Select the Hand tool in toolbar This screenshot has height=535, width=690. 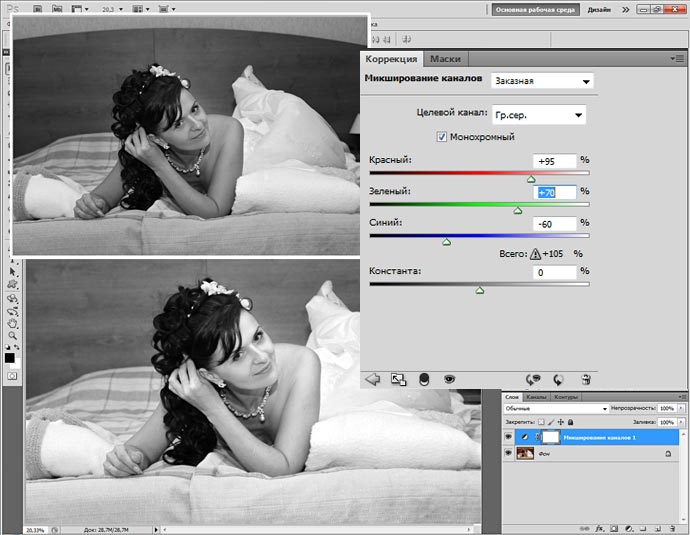[12, 324]
